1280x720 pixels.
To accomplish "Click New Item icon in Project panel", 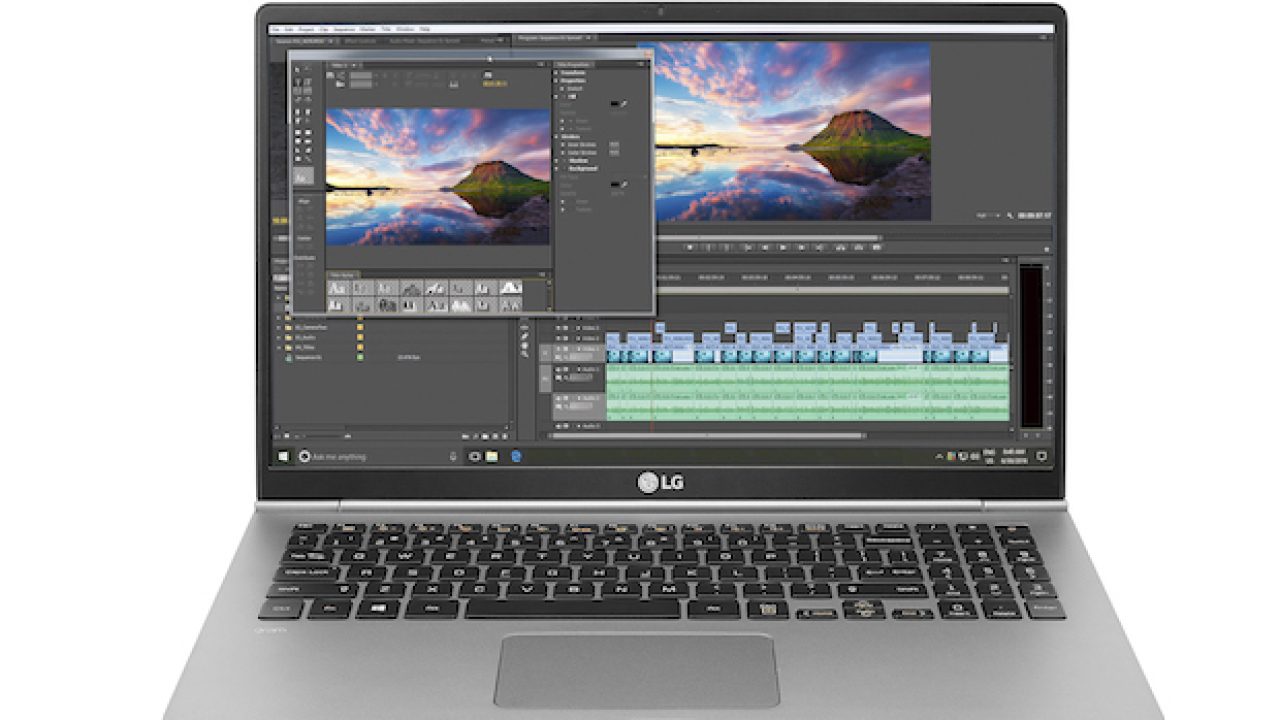I will tap(495, 436).
